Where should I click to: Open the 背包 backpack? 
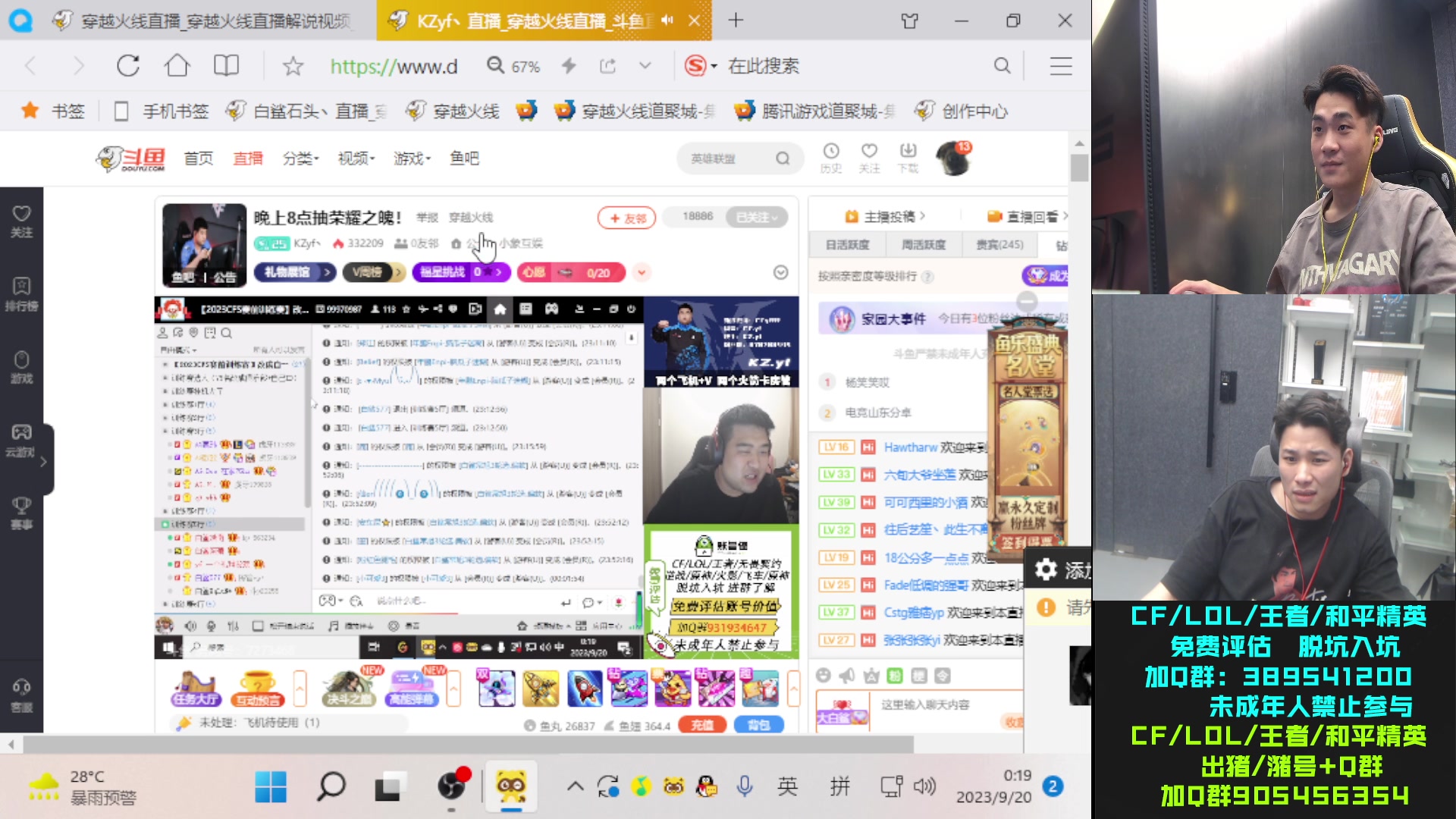[x=759, y=725]
